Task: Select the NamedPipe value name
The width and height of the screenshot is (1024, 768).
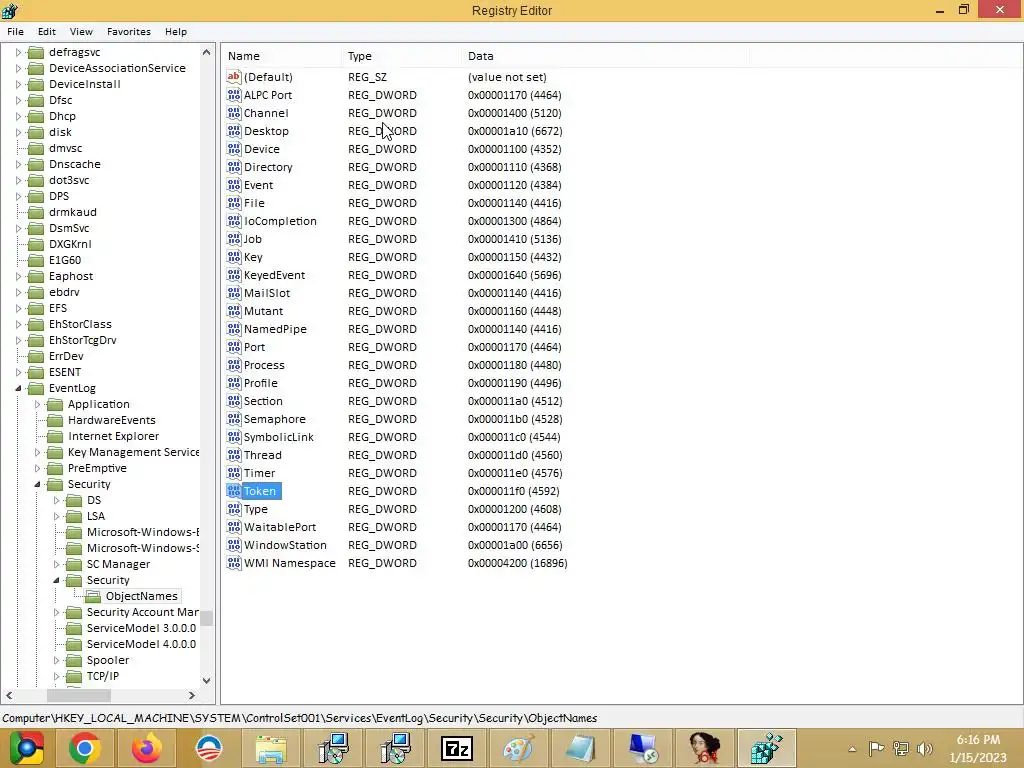Action: pos(275,329)
